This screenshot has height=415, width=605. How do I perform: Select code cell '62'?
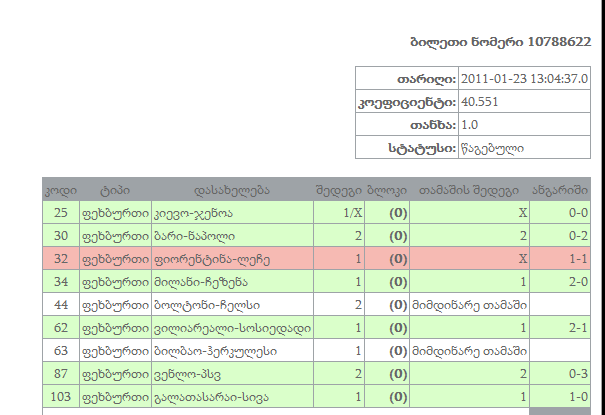(x=61, y=327)
